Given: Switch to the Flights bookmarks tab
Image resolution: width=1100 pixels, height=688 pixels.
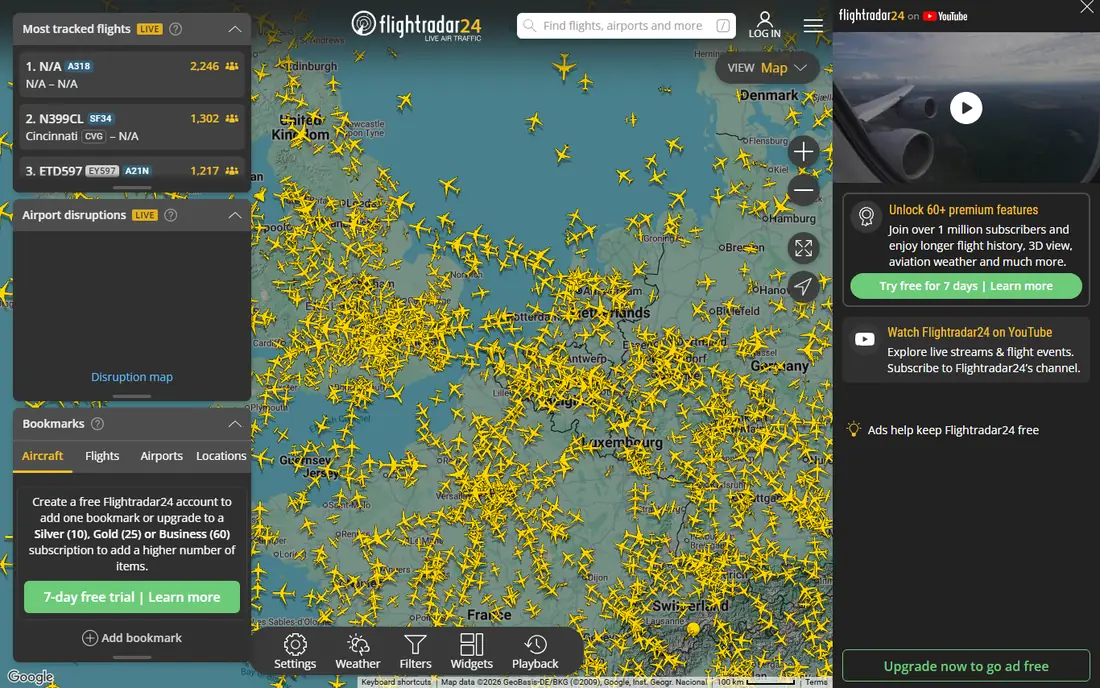Looking at the screenshot, I should 102,456.
